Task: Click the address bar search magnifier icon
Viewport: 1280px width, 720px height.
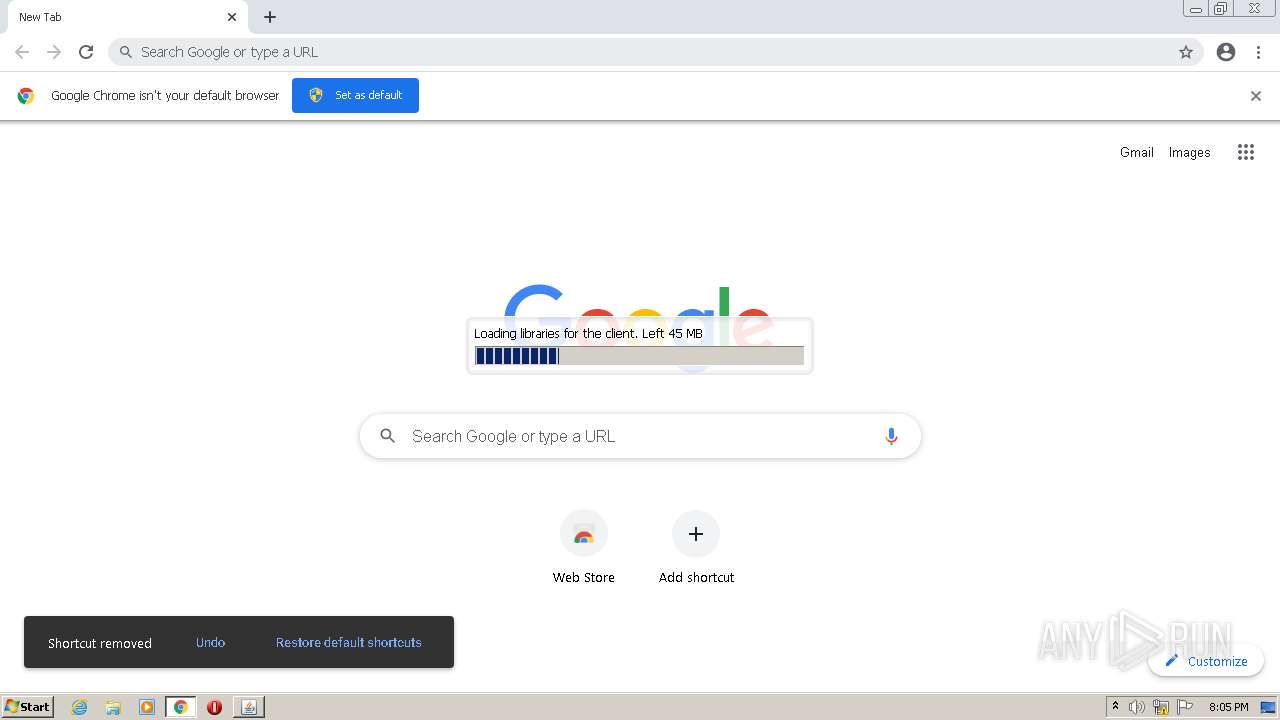Action: pos(126,52)
